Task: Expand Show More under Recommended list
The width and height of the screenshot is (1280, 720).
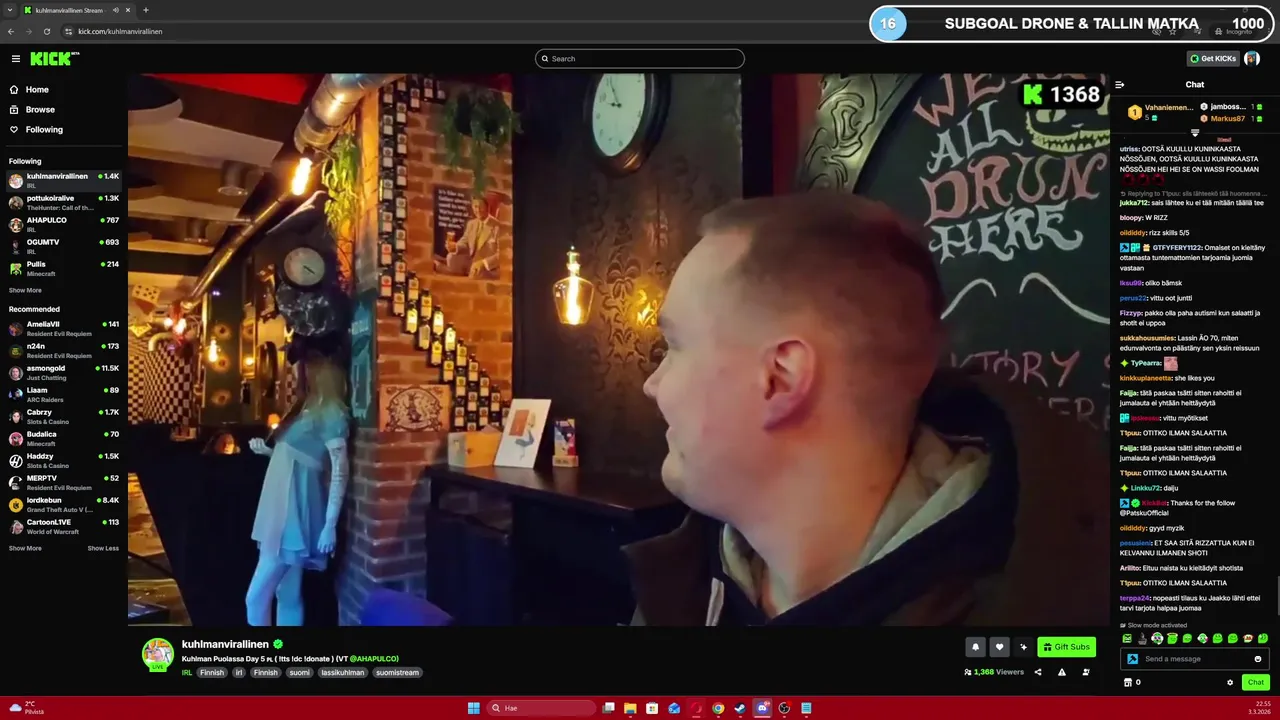Action: pos(25,548)
